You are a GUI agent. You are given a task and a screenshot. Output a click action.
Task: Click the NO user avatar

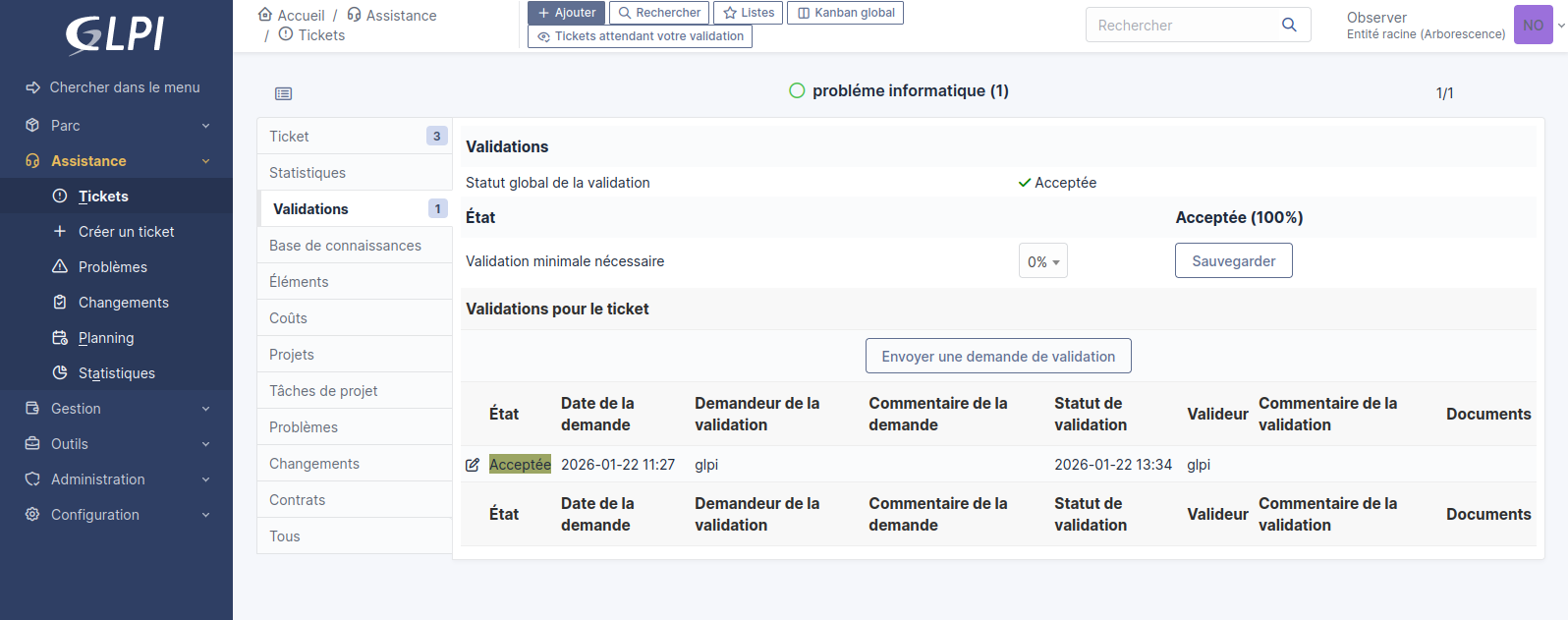tap(1534, 25)
